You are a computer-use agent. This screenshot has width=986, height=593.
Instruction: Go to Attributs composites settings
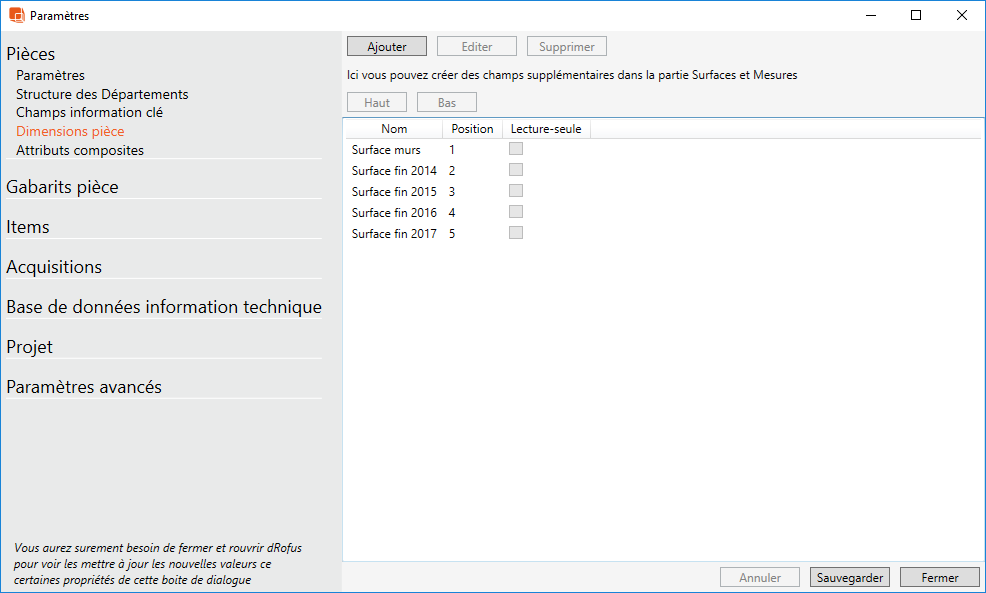pyautogui.click(x=80, y=151)
